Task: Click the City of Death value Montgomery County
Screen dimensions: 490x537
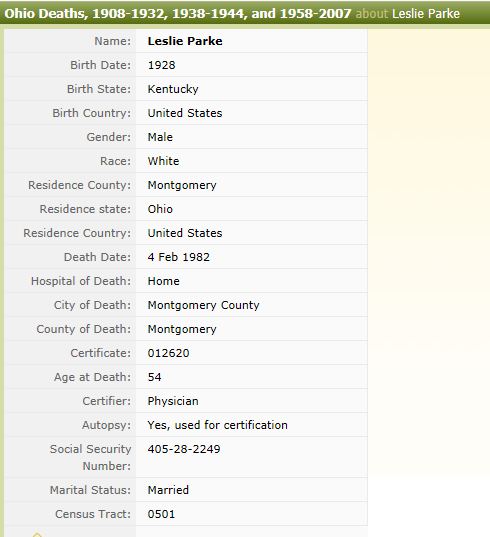Action: click(x=203, y=305)
